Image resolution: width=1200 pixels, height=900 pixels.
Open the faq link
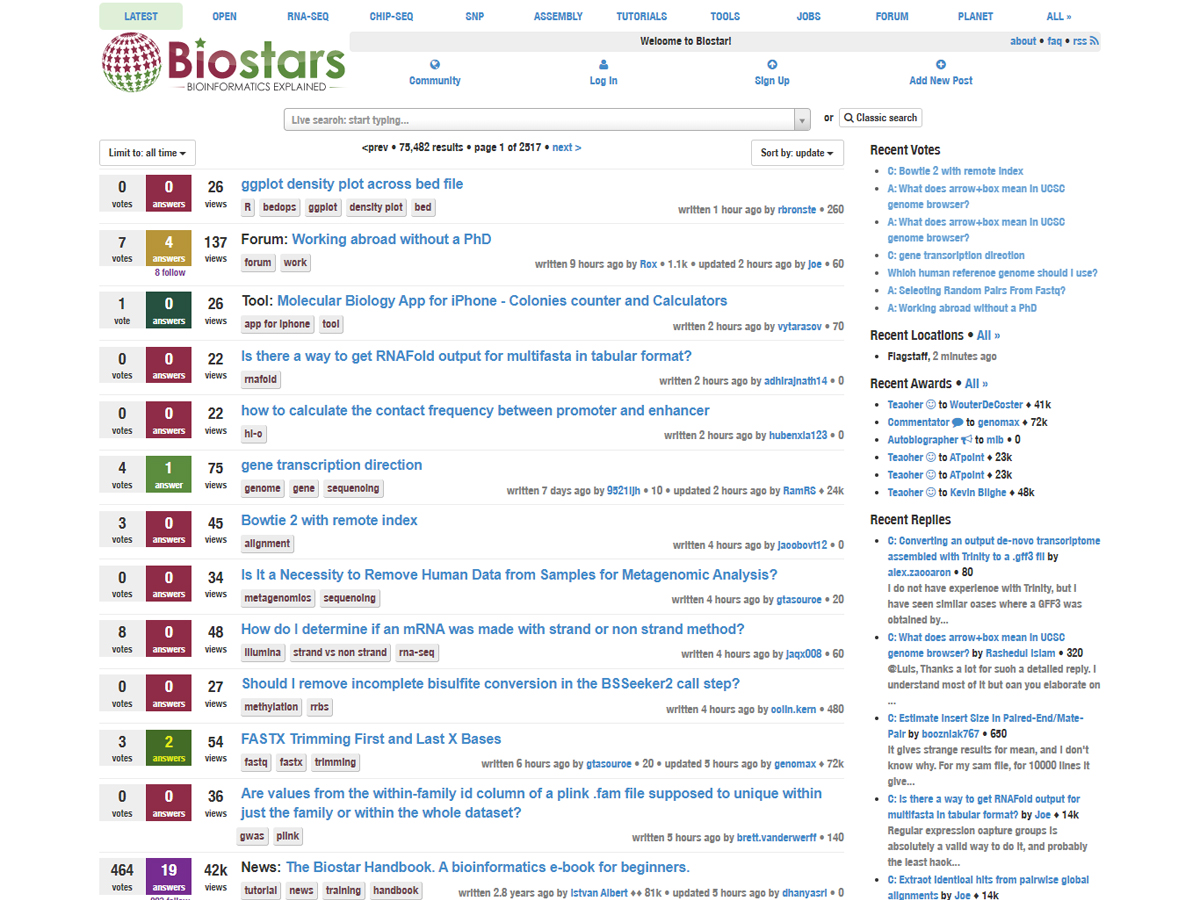pos(1056,41)
